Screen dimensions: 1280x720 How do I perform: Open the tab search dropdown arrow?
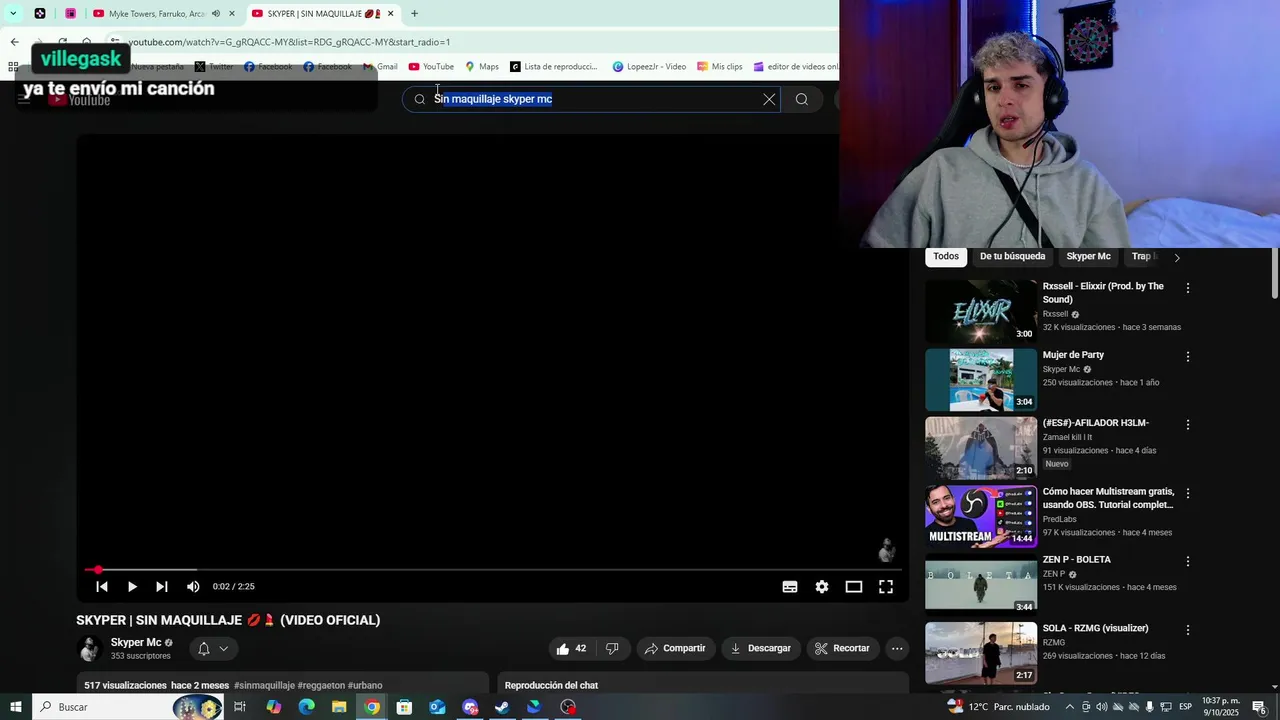pos(13,14)
